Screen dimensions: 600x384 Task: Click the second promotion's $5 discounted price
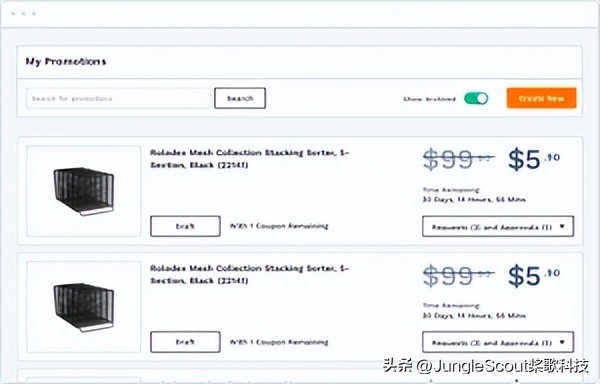click(534, 275)
